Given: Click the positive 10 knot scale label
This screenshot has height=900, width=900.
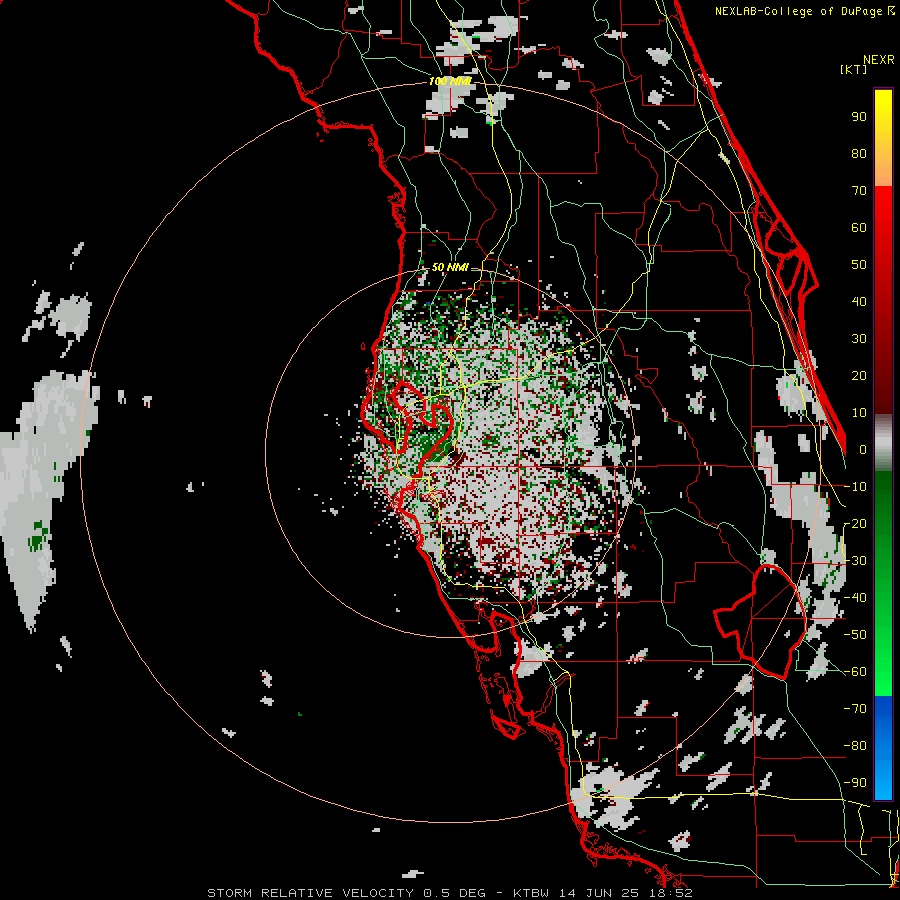Looking at the screenshot, I should coord(859,413).
